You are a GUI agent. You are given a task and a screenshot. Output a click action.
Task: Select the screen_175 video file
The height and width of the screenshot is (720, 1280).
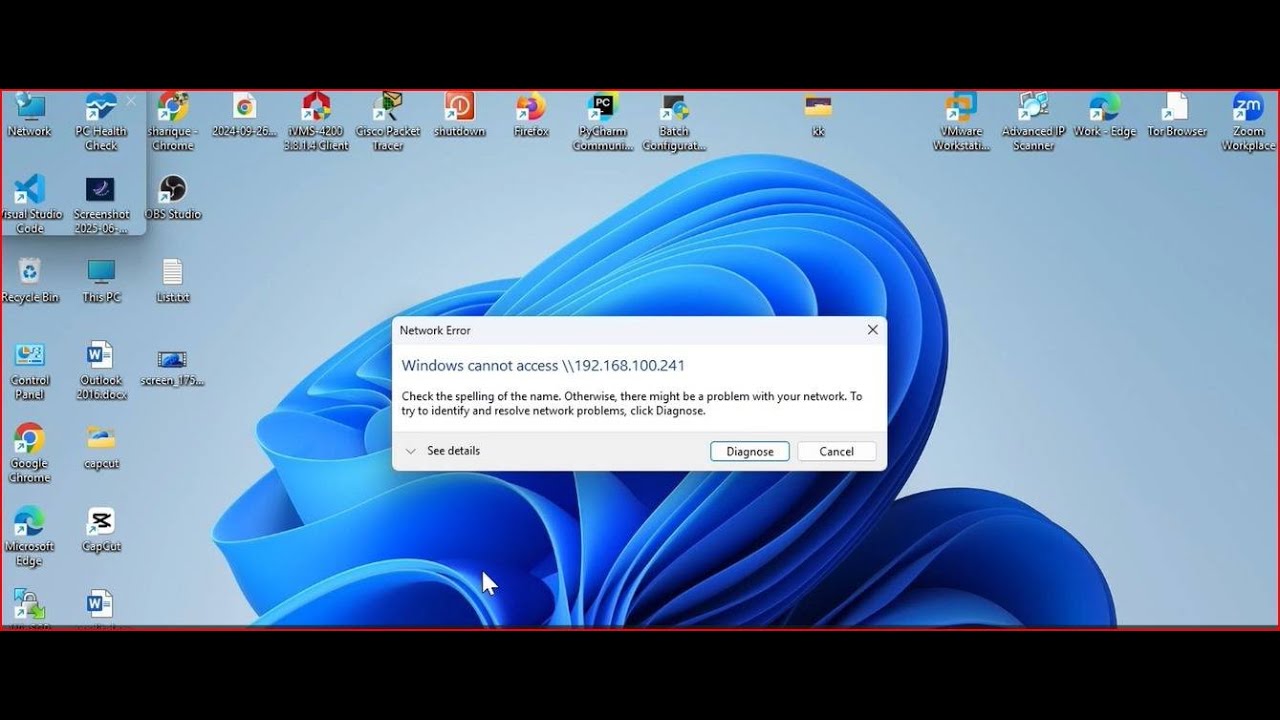pos(172,368)
